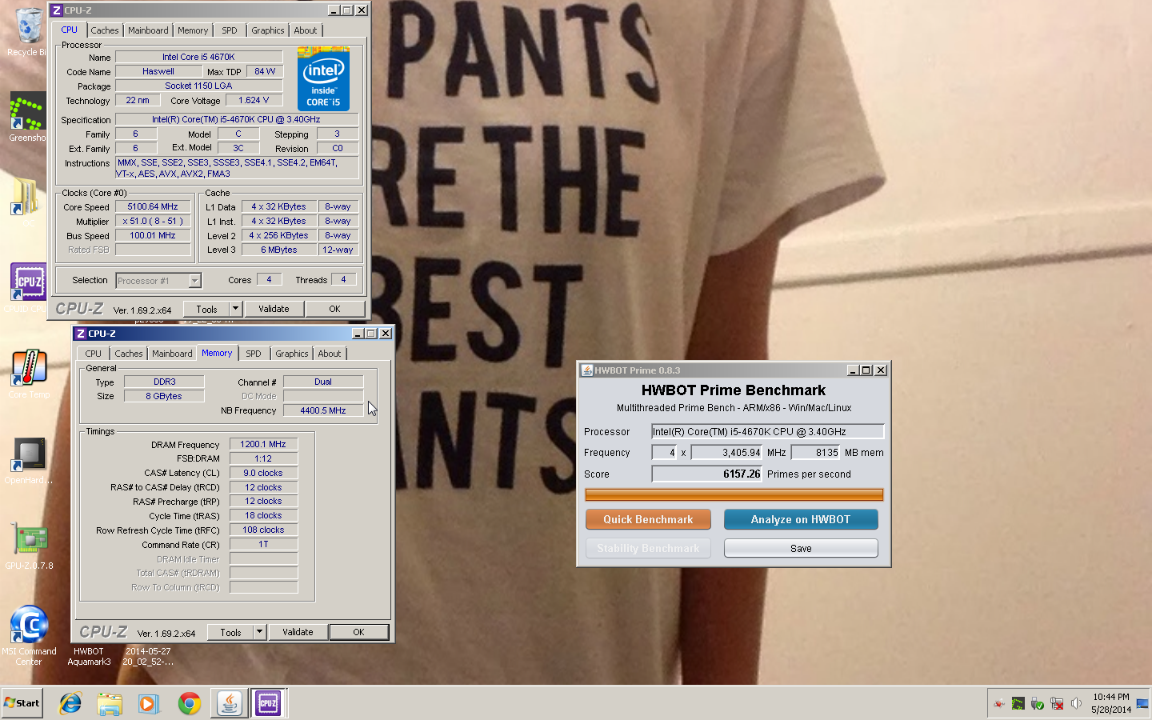Click the red molecule tray icon
The image size is (1152, 720).
[998, 704]
